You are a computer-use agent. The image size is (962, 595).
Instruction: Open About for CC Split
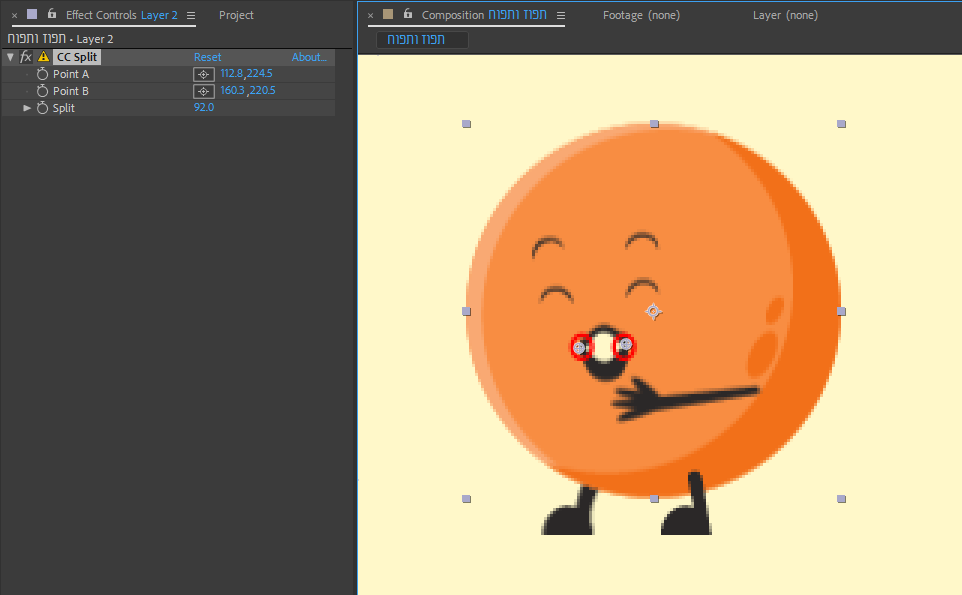pyautogui.click(x=309, y=57)
